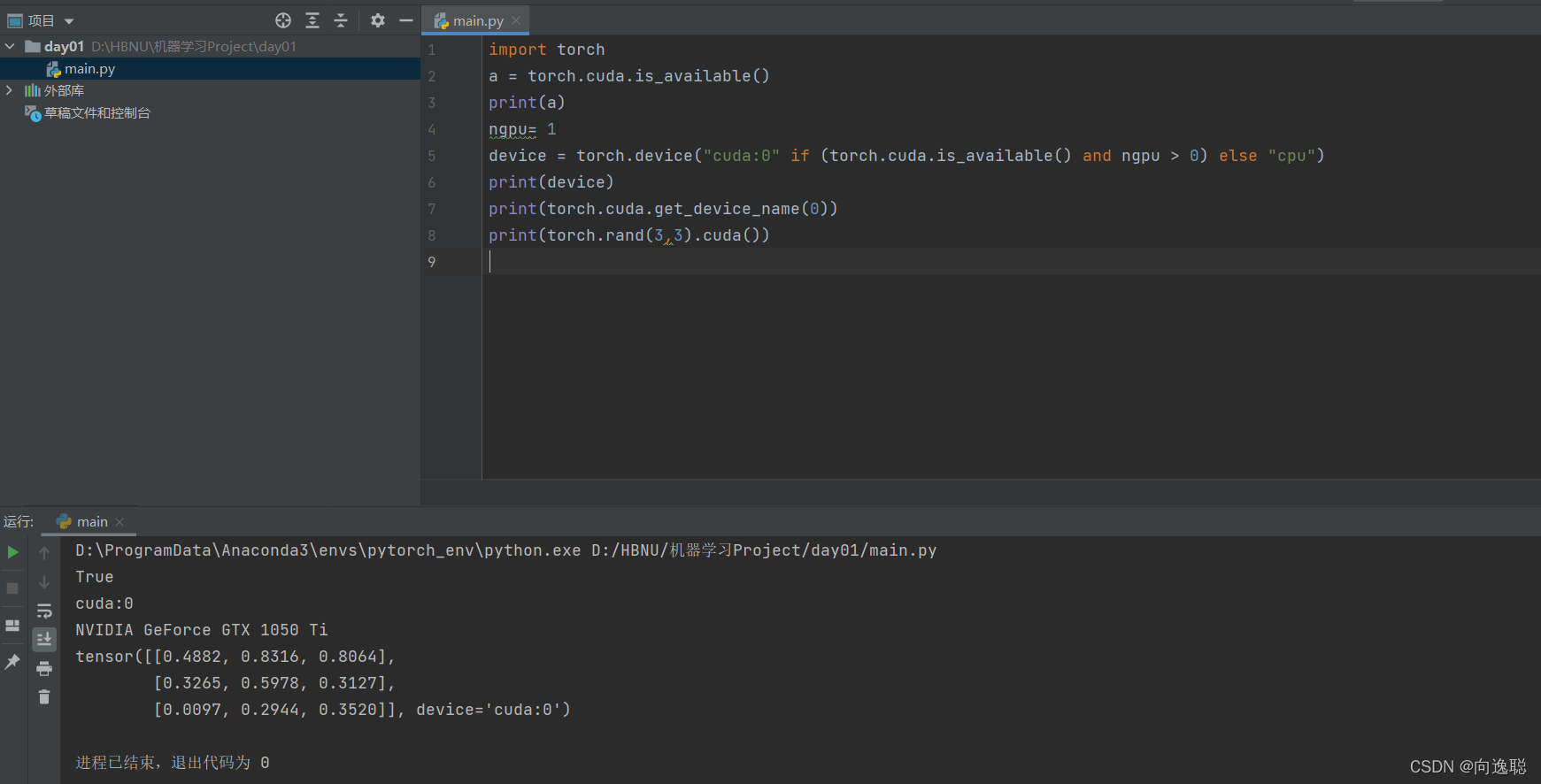The width and height of the screenshot is (1541, 784).
Task: Open the Project view dropdown
Action: [41, 20]
